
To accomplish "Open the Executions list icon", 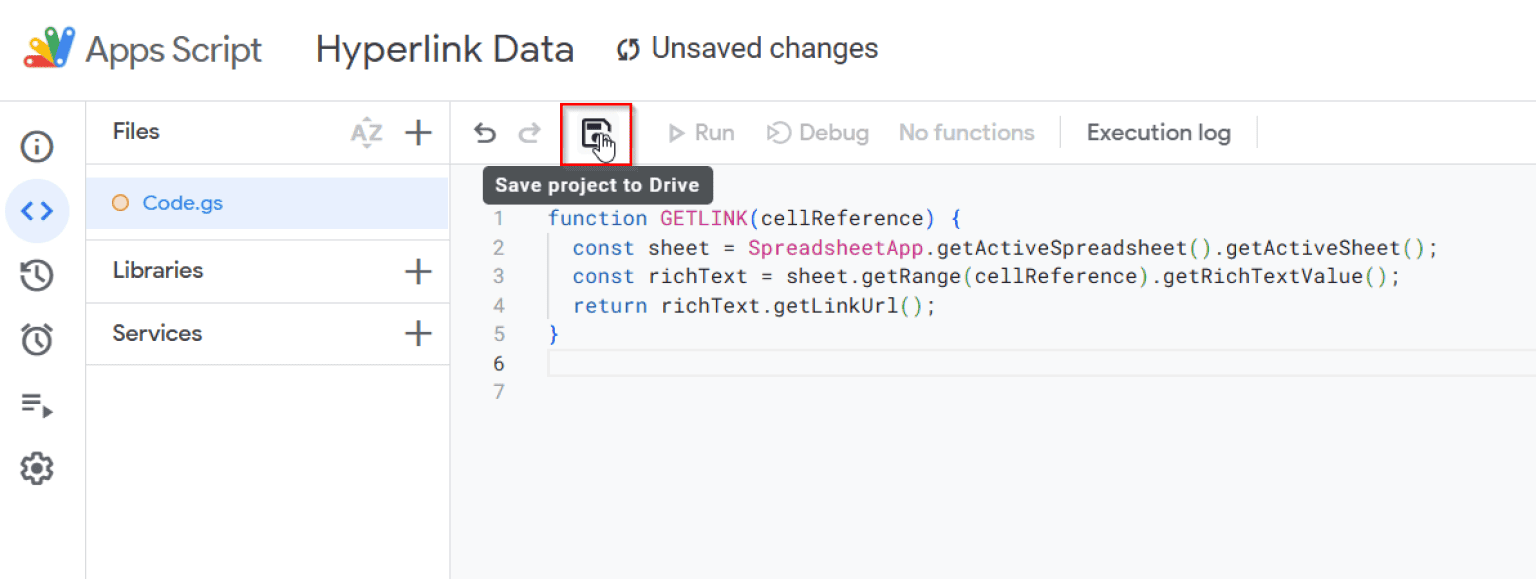I will click(37, 405).
